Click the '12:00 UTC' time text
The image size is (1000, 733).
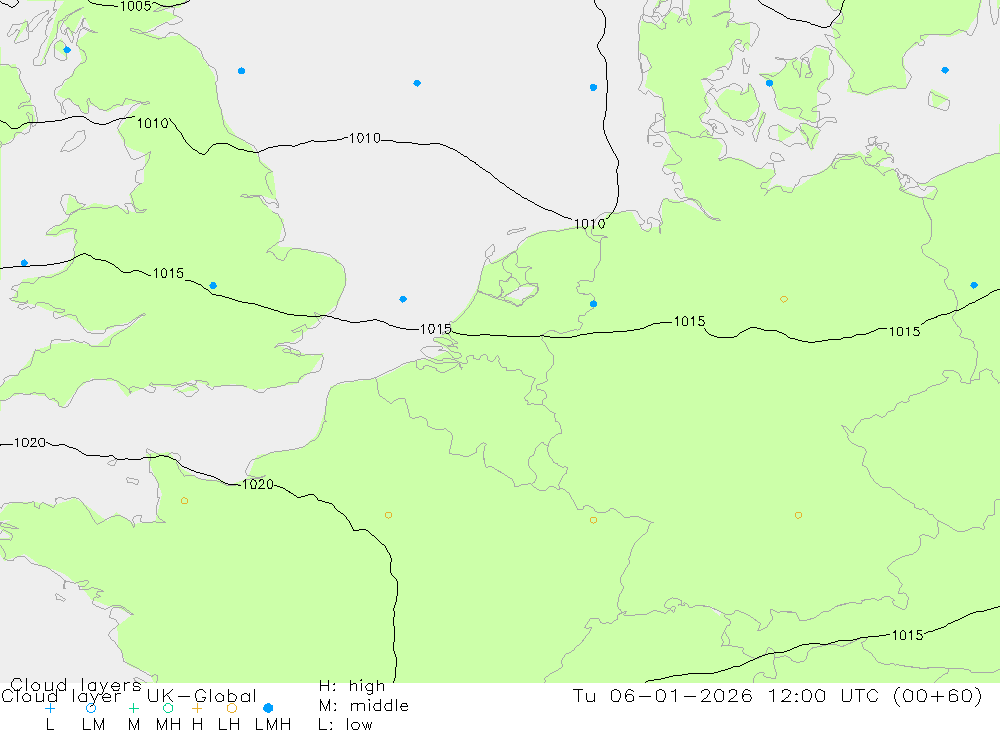[x=826, y=696]
